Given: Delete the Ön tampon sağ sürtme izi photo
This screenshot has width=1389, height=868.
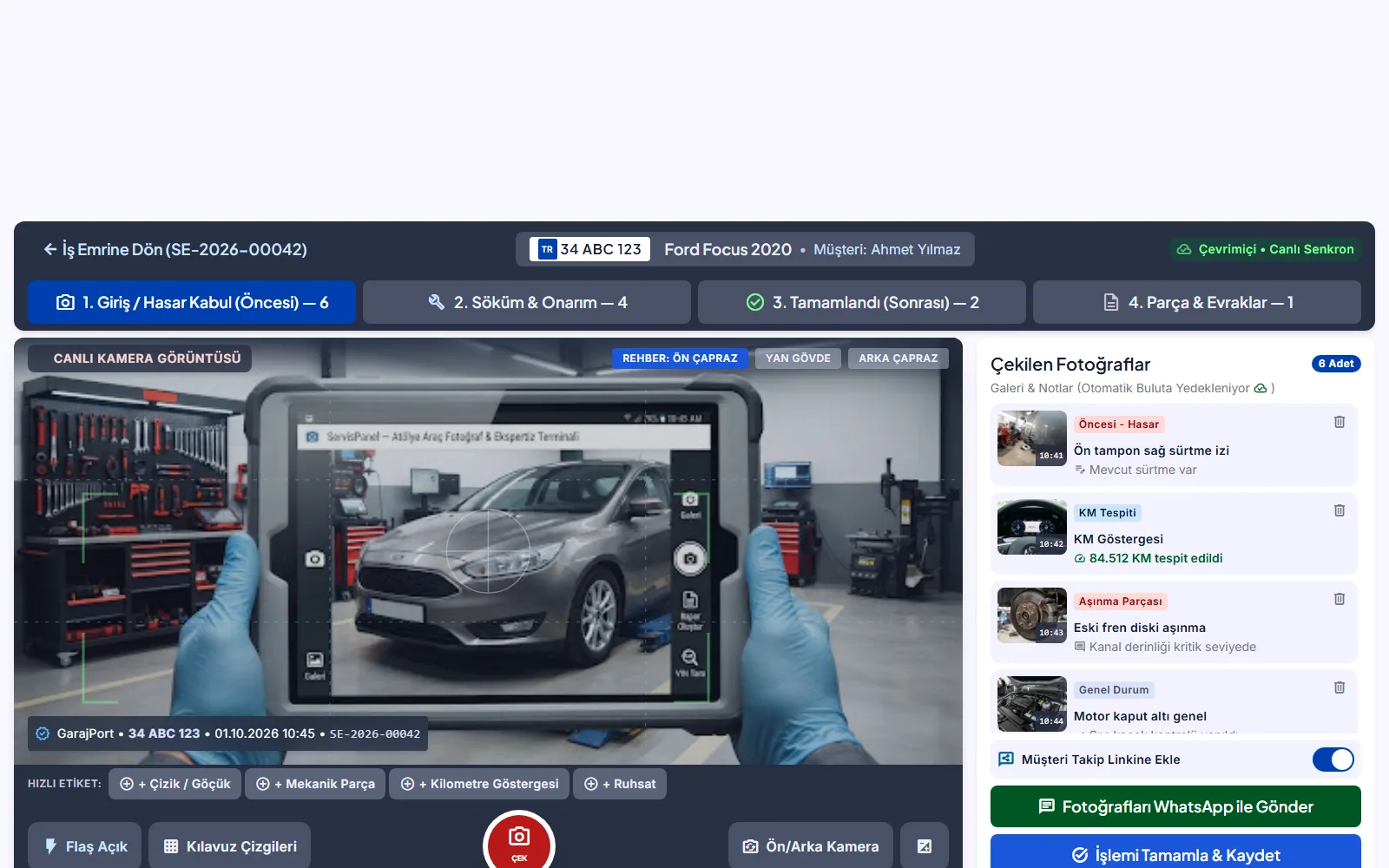Looking at the screenshot, I should (x=1340, y=422).
